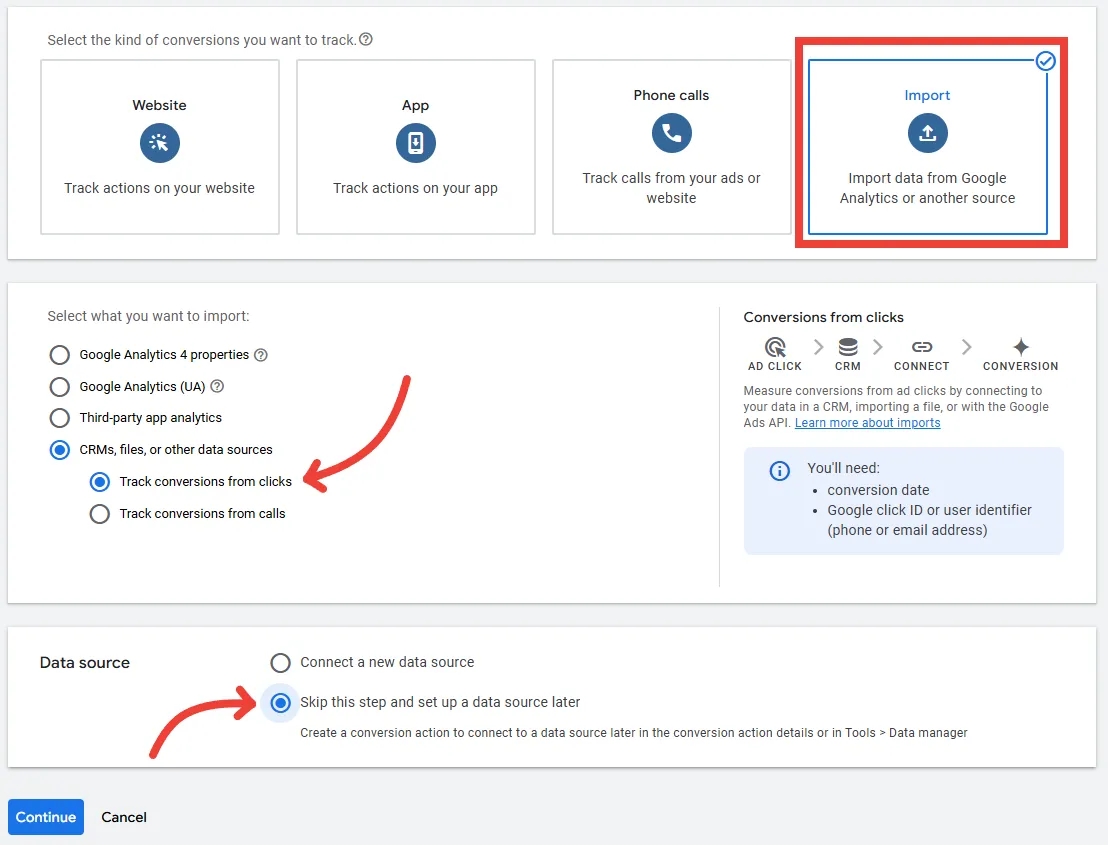This screenshot has height=845, width=1108.
Task: Click the Conversions from clicks heading
Action: coord(823,317)
